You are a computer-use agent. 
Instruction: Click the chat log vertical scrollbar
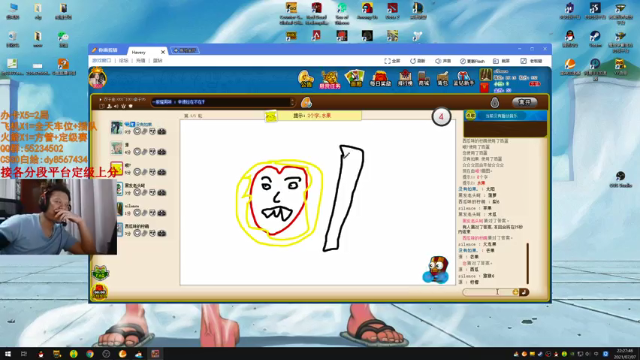coord(528,264)
